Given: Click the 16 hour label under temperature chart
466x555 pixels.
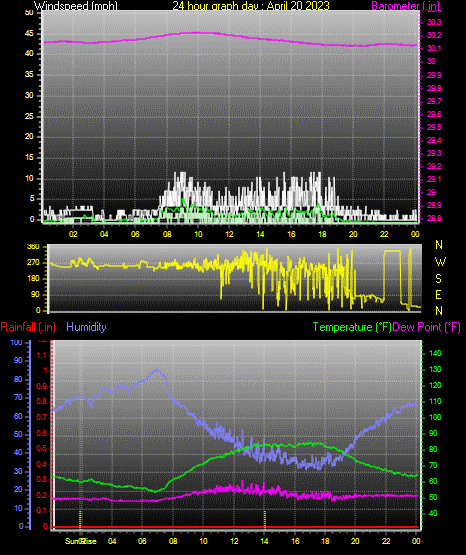Looking at the screenshot, I should click(x=295, y=541).
